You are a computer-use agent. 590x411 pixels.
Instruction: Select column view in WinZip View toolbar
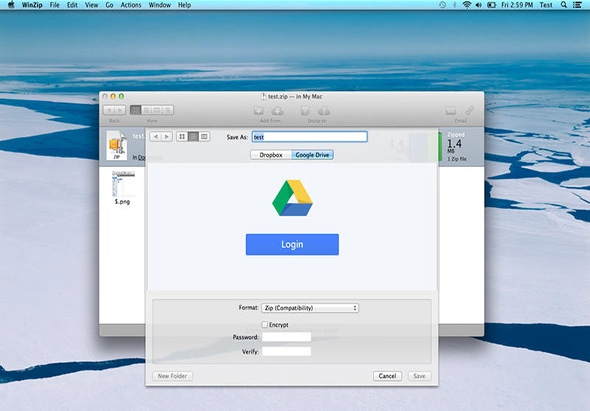pyautogui.click(x=157, y=110)
